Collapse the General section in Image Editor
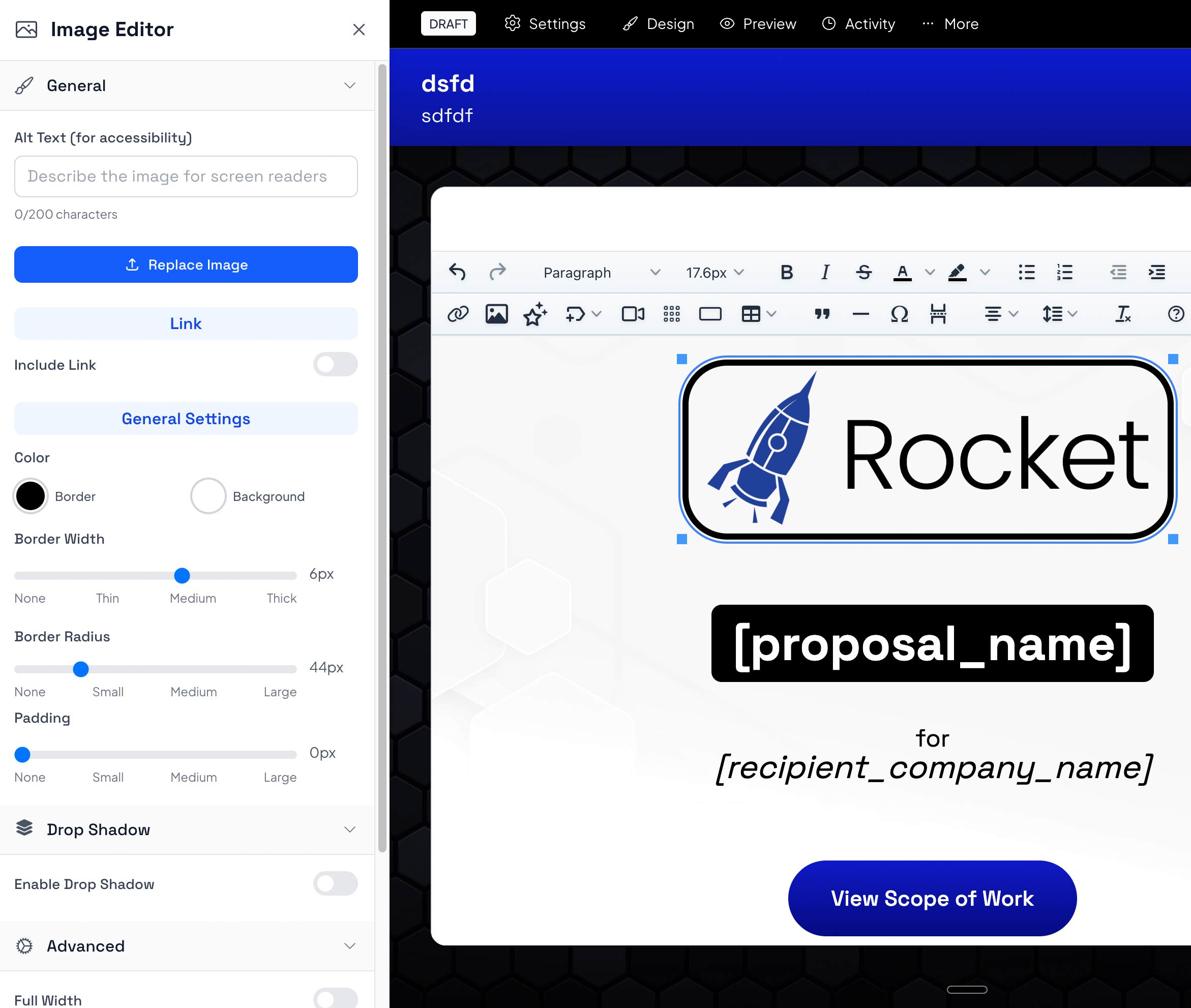The width and height of the screenshot is (1191, 1008). coord(350,85)
